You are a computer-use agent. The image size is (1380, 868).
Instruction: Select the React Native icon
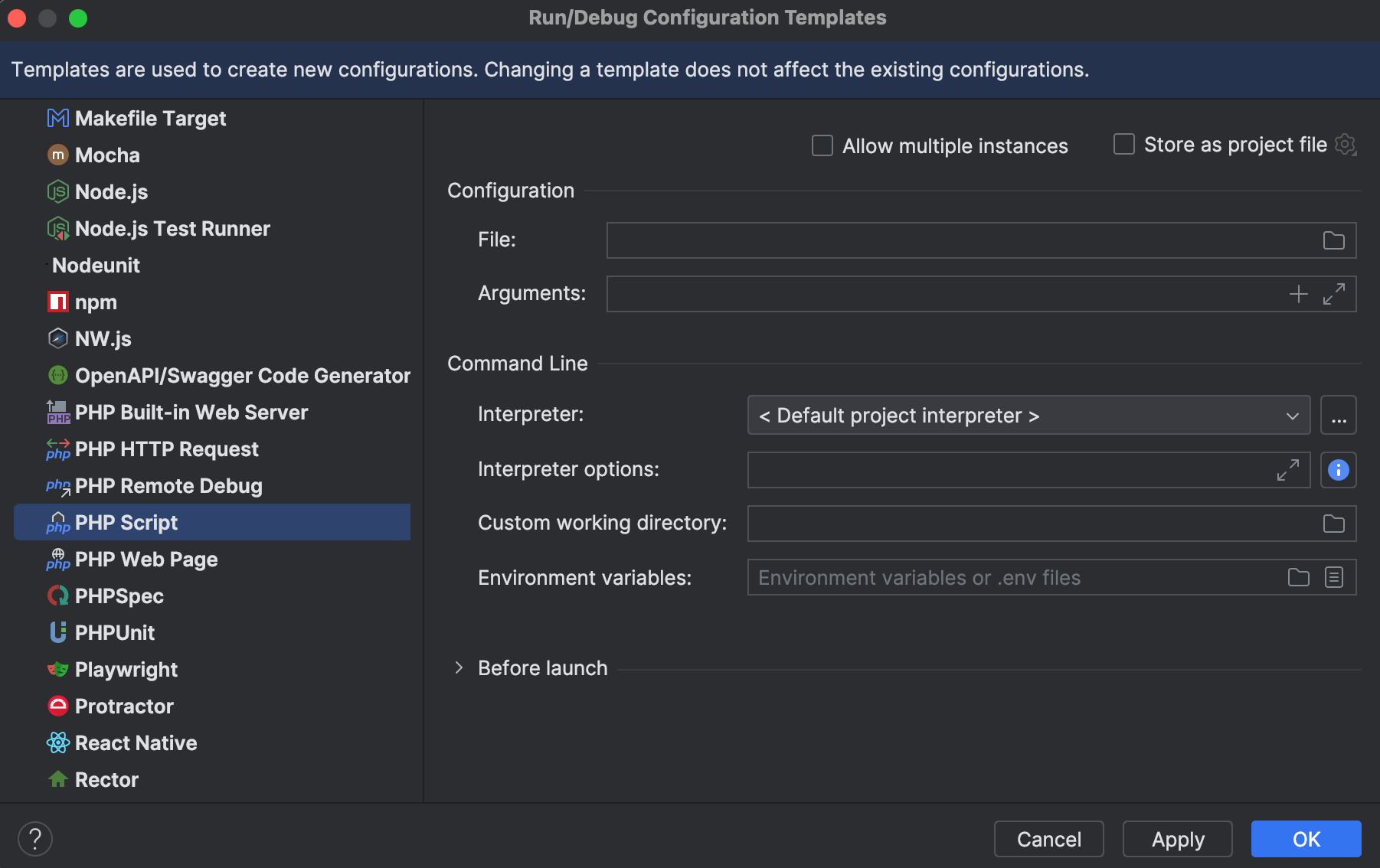(57, 742)
